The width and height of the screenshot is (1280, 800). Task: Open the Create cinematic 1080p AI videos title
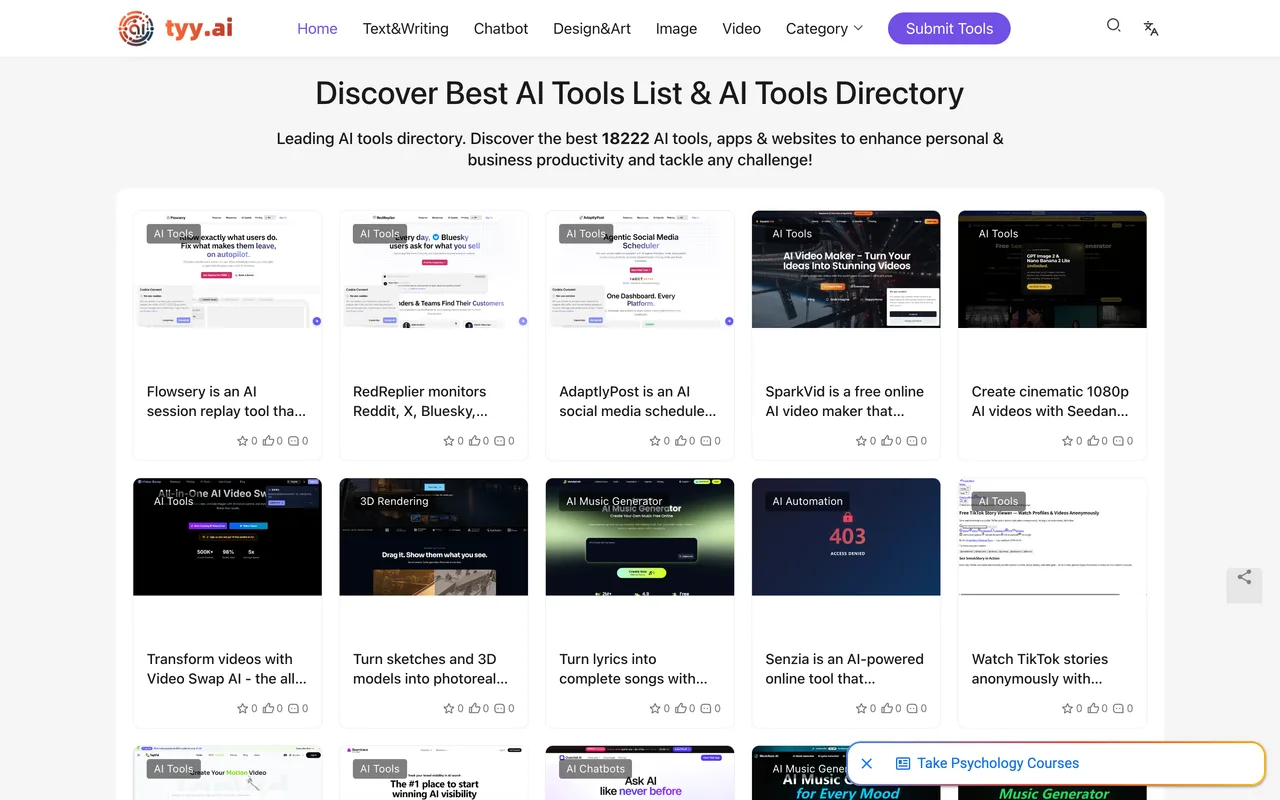pos(1051,401)
